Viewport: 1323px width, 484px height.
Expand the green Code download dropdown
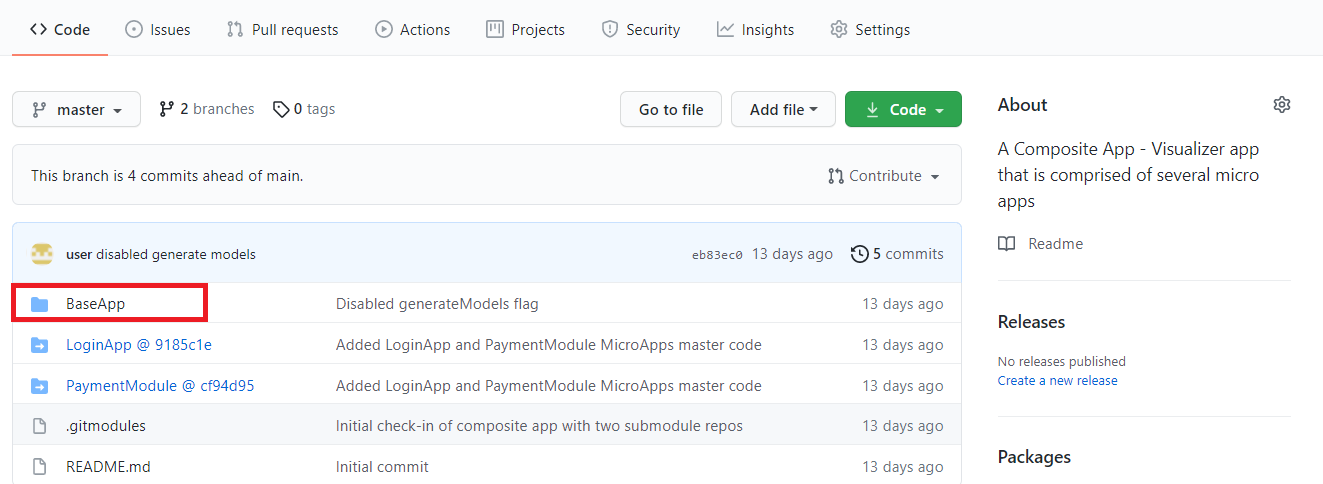pos(903,110)
